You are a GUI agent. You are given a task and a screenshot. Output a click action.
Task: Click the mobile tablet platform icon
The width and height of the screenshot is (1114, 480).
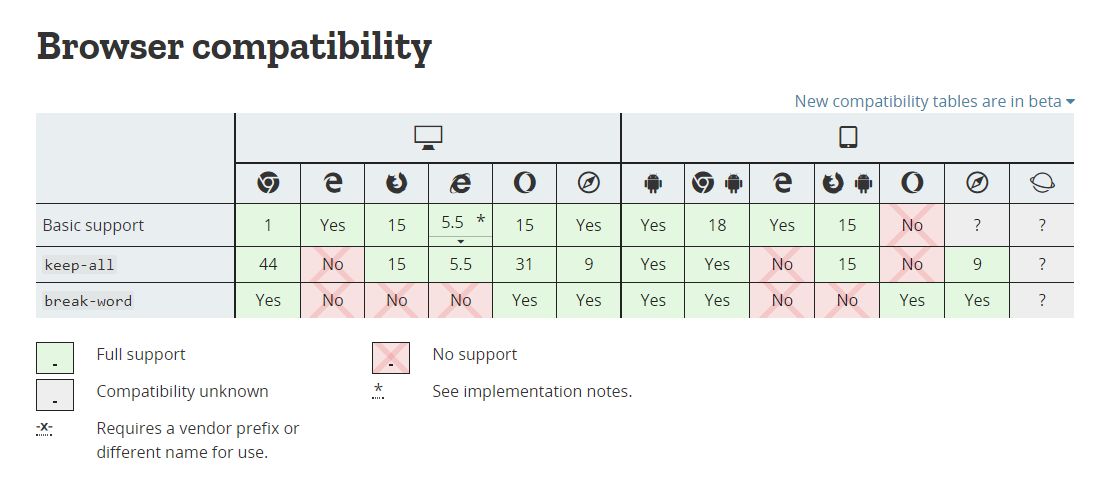pyautogui.click(x=848, y=137)
